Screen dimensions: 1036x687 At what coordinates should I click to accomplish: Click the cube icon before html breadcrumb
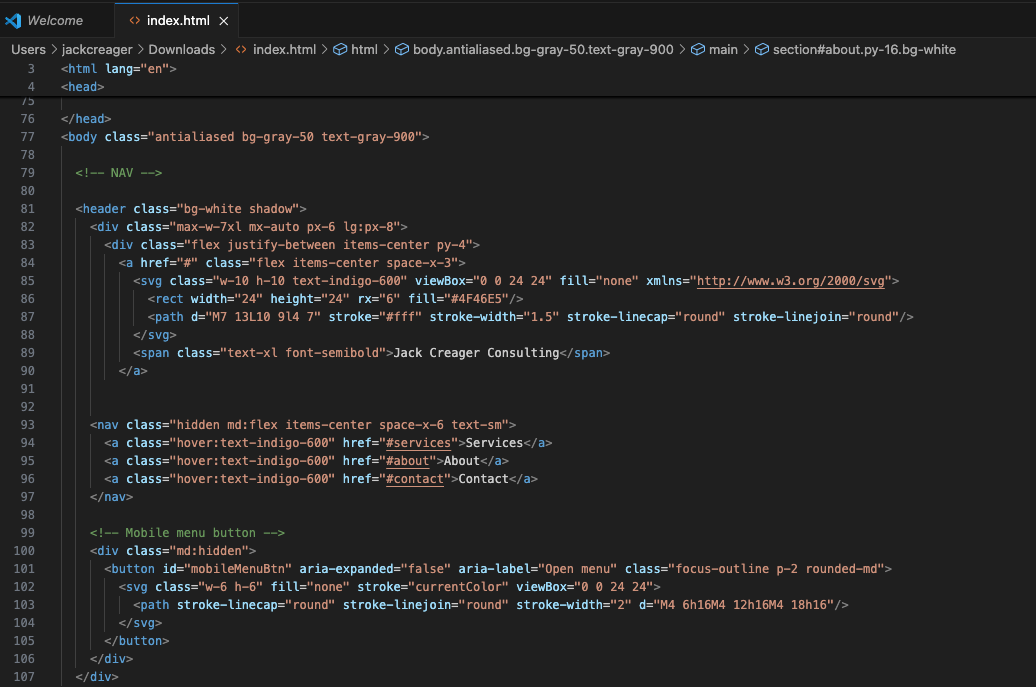coord(340,49)
